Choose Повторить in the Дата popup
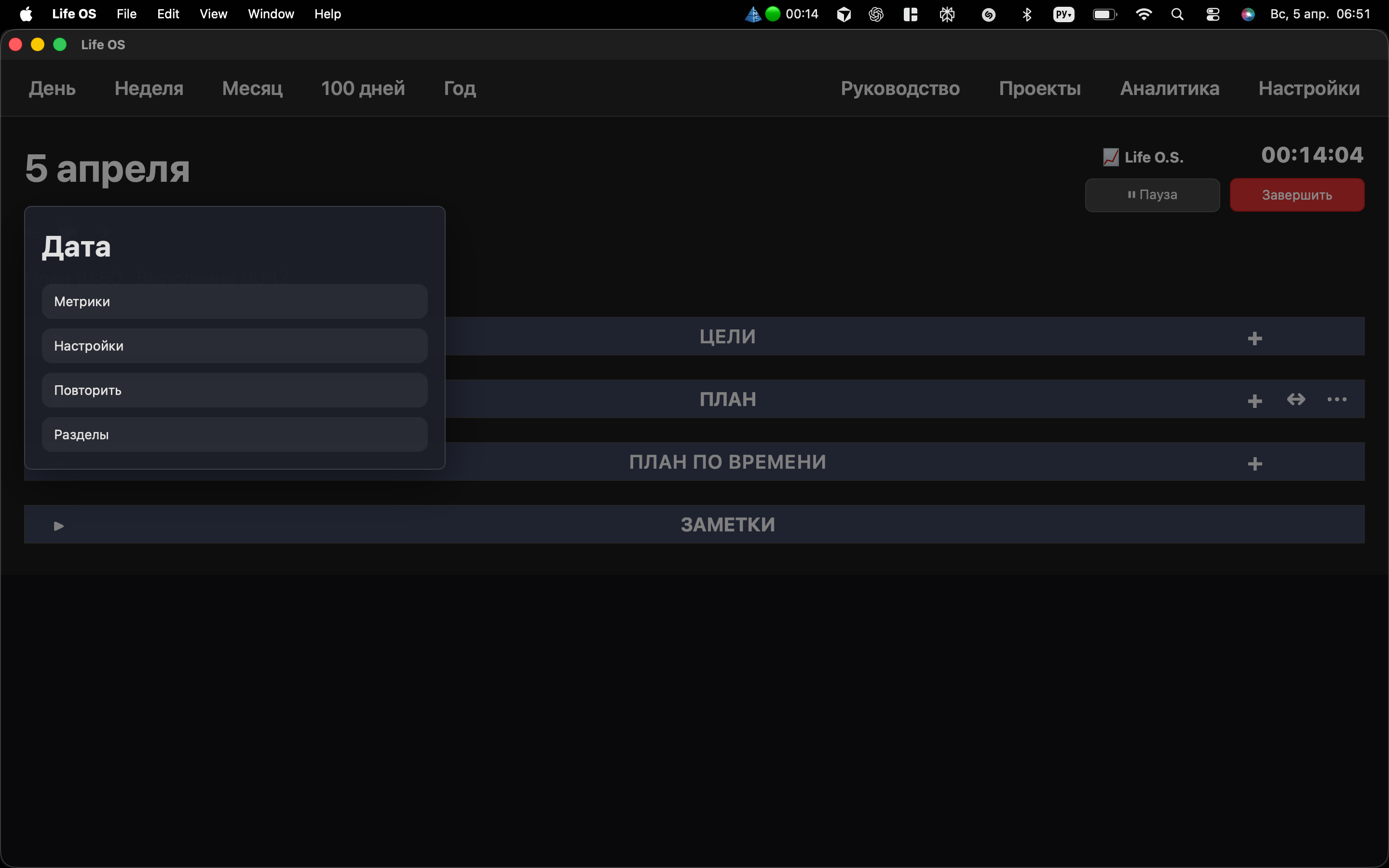The image size is (1389, 868). [x=235, y=391]
